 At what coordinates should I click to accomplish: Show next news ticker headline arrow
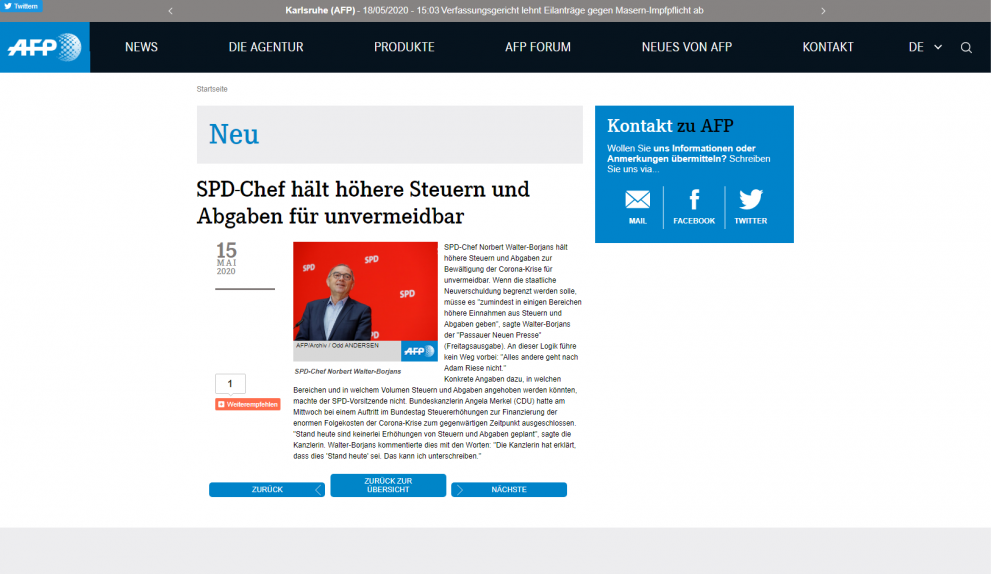823,11
